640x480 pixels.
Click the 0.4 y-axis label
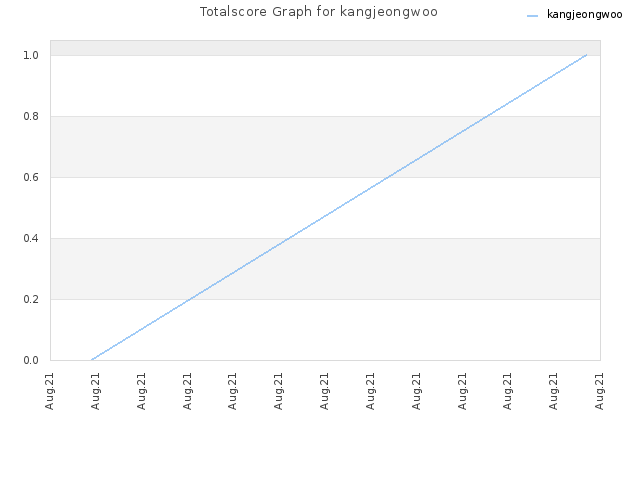point(31,238)
